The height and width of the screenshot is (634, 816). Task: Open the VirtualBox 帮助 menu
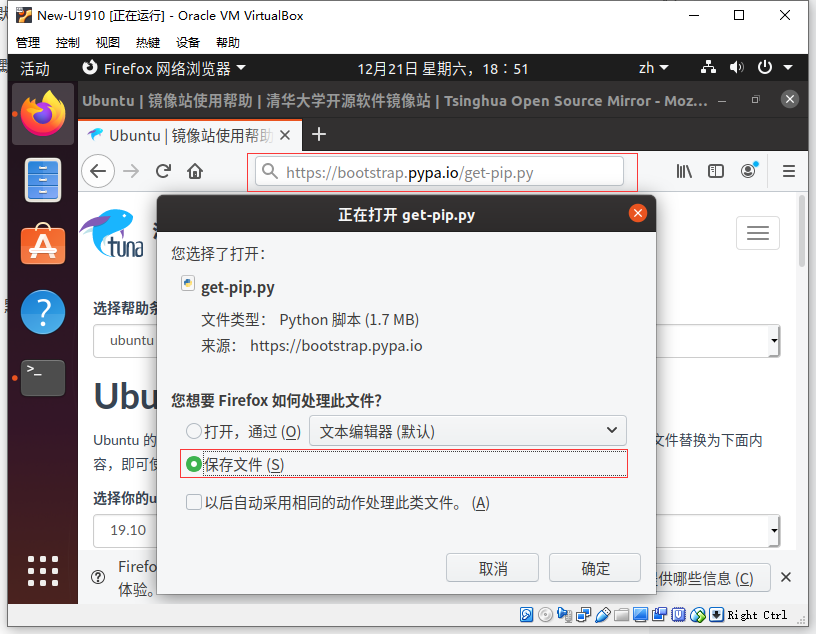pyautogui.click(x=228, y=42)
